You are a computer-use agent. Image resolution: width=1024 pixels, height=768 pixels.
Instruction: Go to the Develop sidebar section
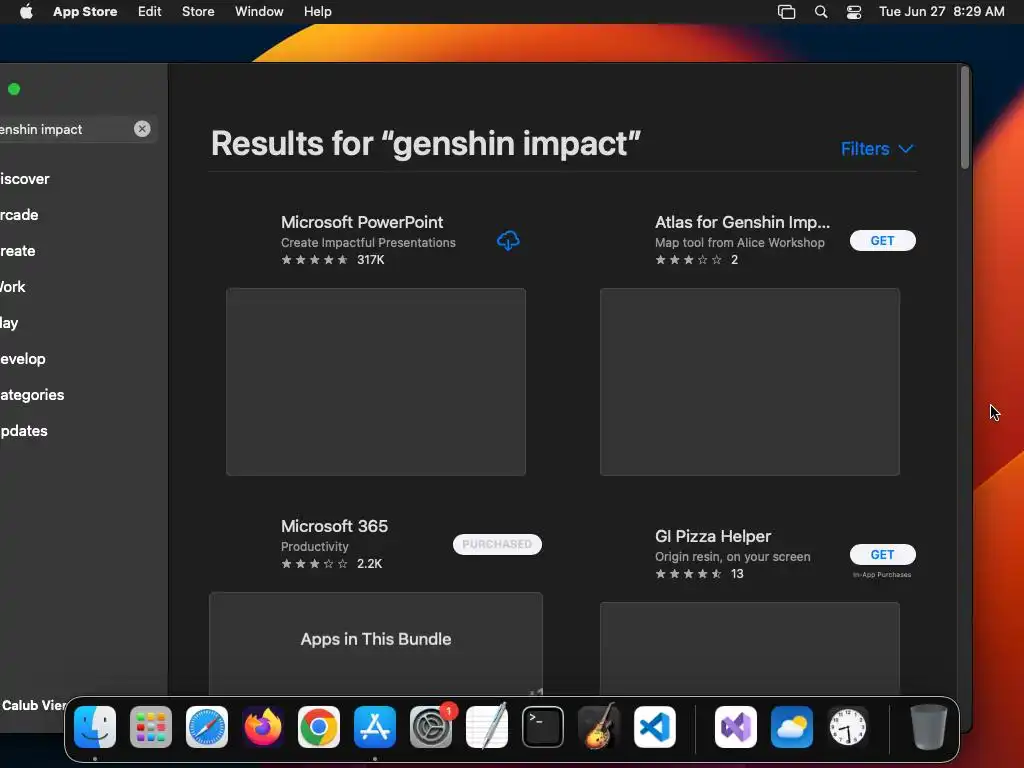pyautogui.click(x=23, y=359)
